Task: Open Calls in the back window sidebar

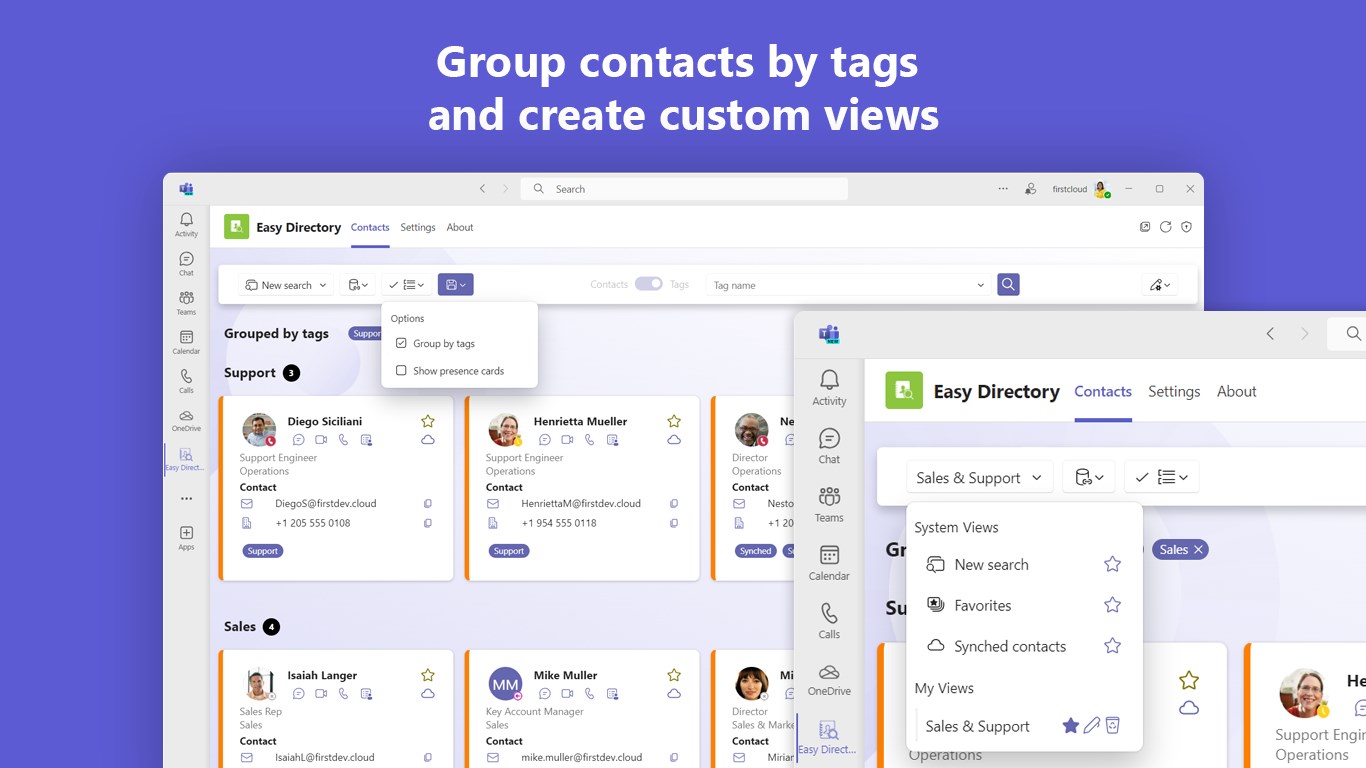Action: (x=186, y=381)
